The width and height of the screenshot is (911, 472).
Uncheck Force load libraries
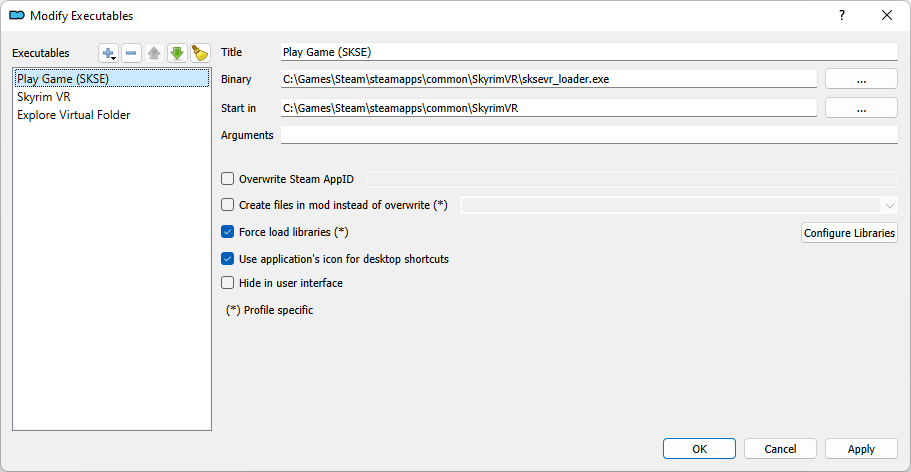click(228, 232)
